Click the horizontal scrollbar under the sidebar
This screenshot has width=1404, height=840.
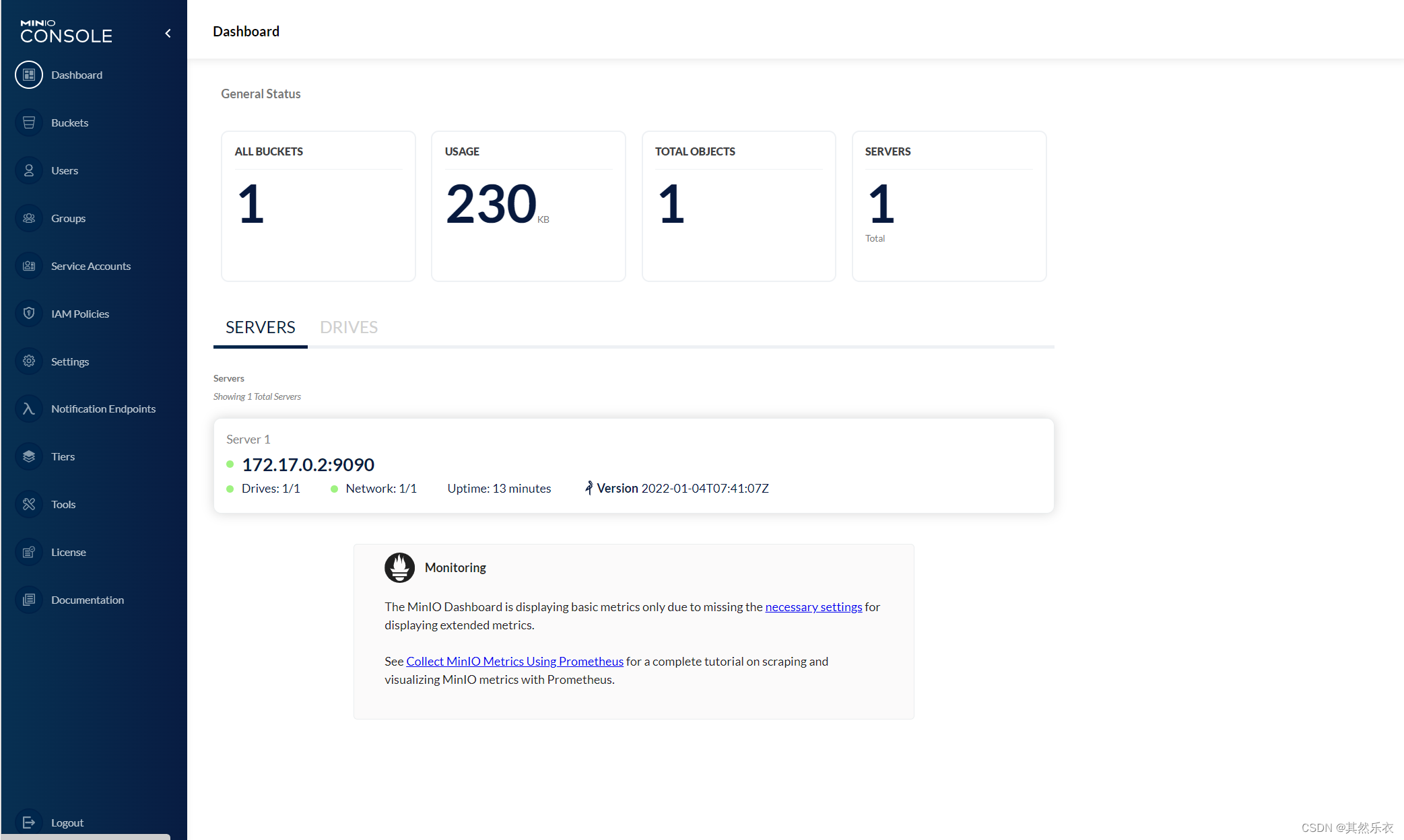pyautogui.click(x=86, y=837)
